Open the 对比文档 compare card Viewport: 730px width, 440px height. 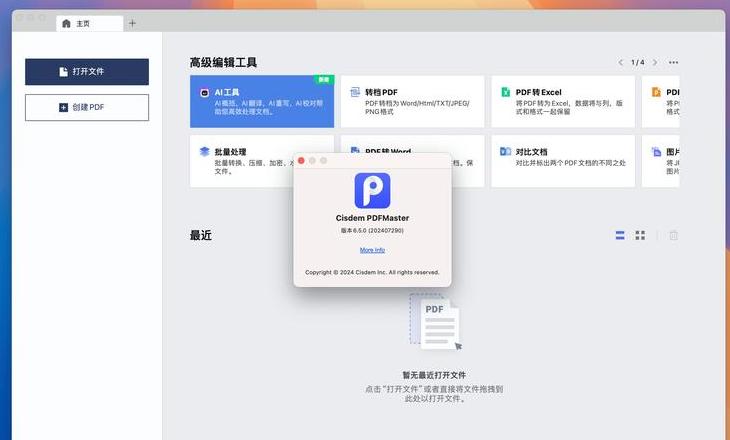pos(563,161)
